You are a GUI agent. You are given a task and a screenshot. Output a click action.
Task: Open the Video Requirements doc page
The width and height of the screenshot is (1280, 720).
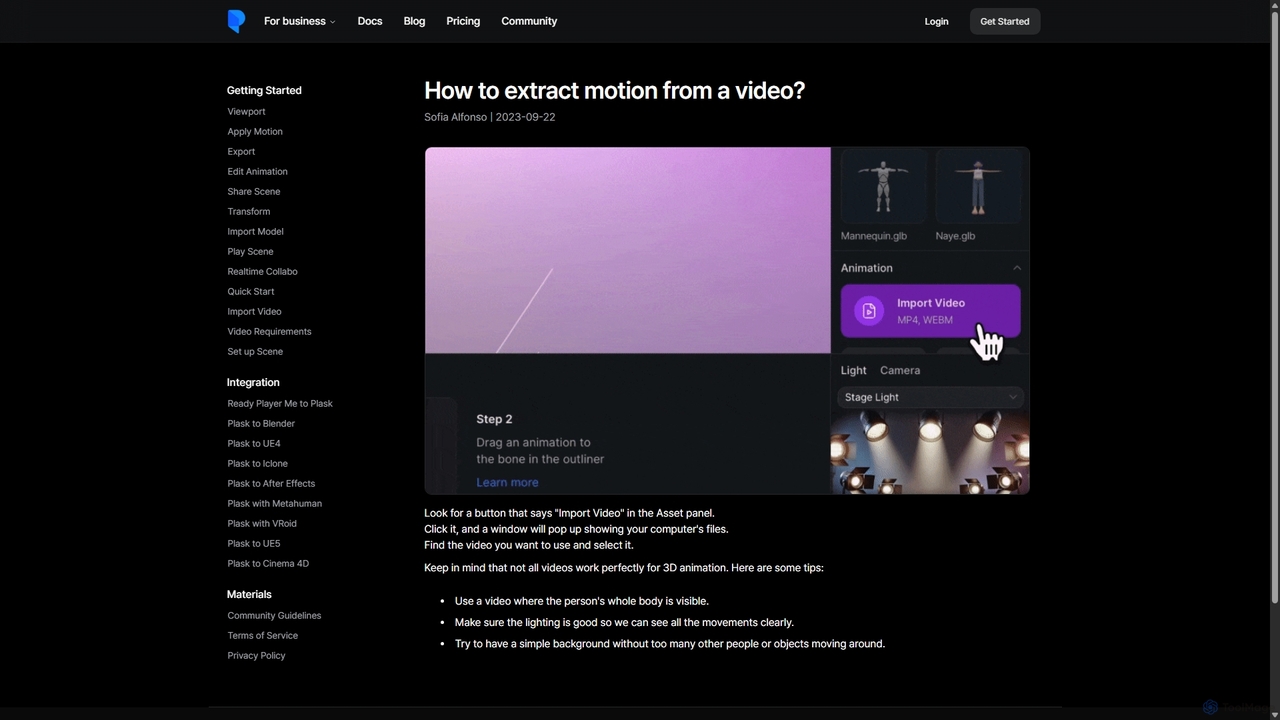(x=269, y=332)
